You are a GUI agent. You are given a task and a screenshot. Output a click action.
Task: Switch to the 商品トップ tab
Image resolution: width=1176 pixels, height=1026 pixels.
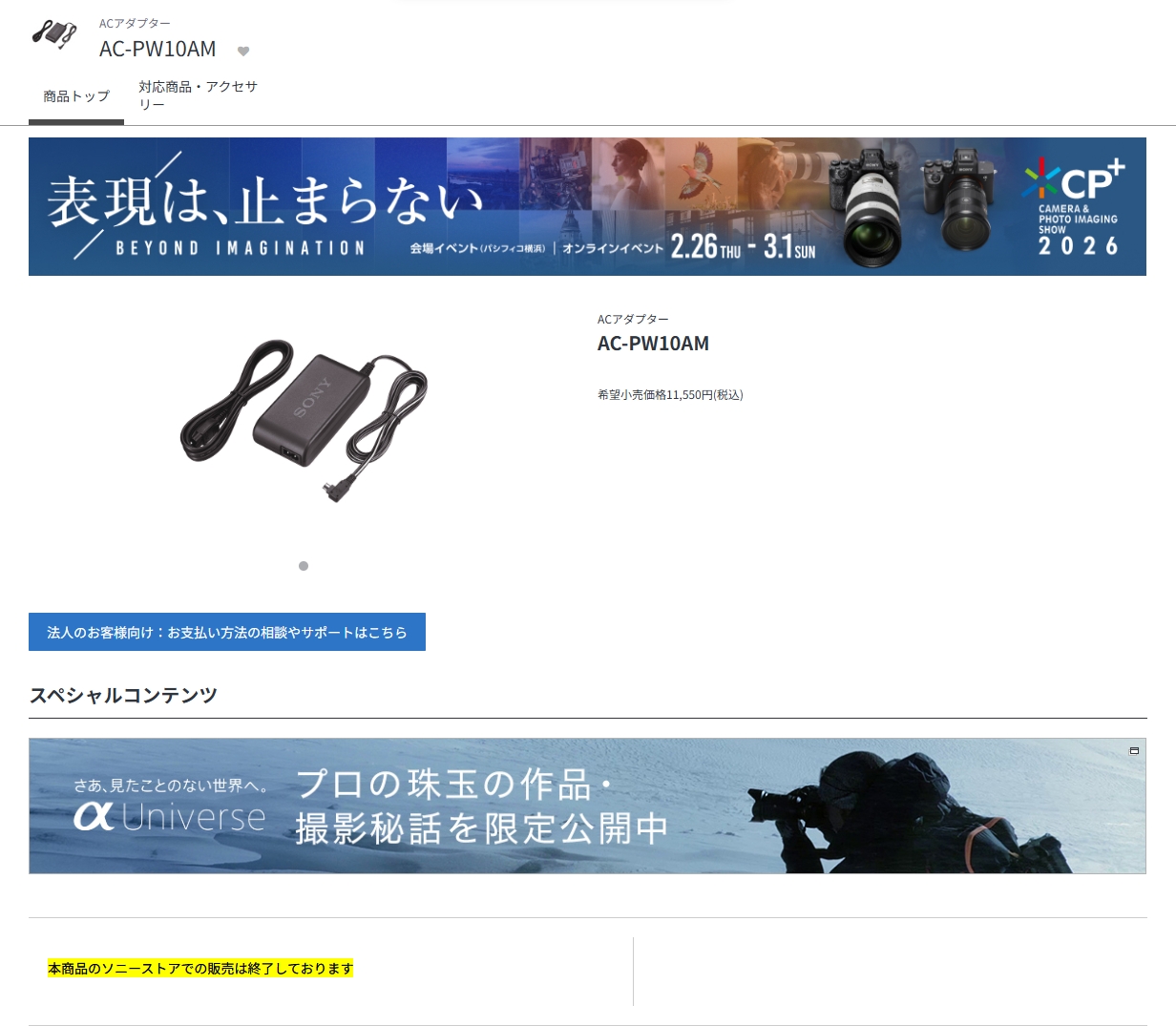[x=76, y=96]
